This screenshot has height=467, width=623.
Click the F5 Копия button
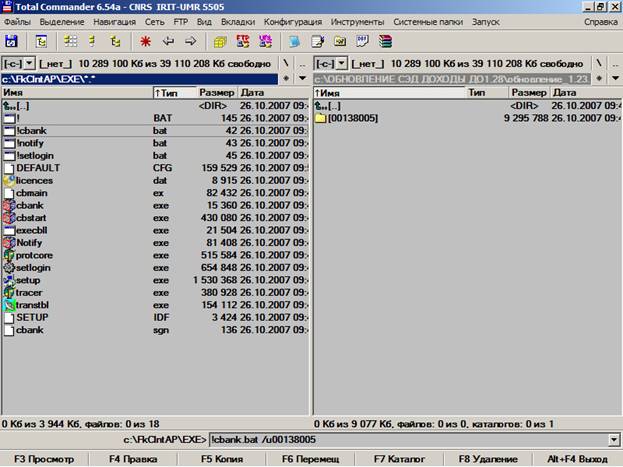point(222,459)
